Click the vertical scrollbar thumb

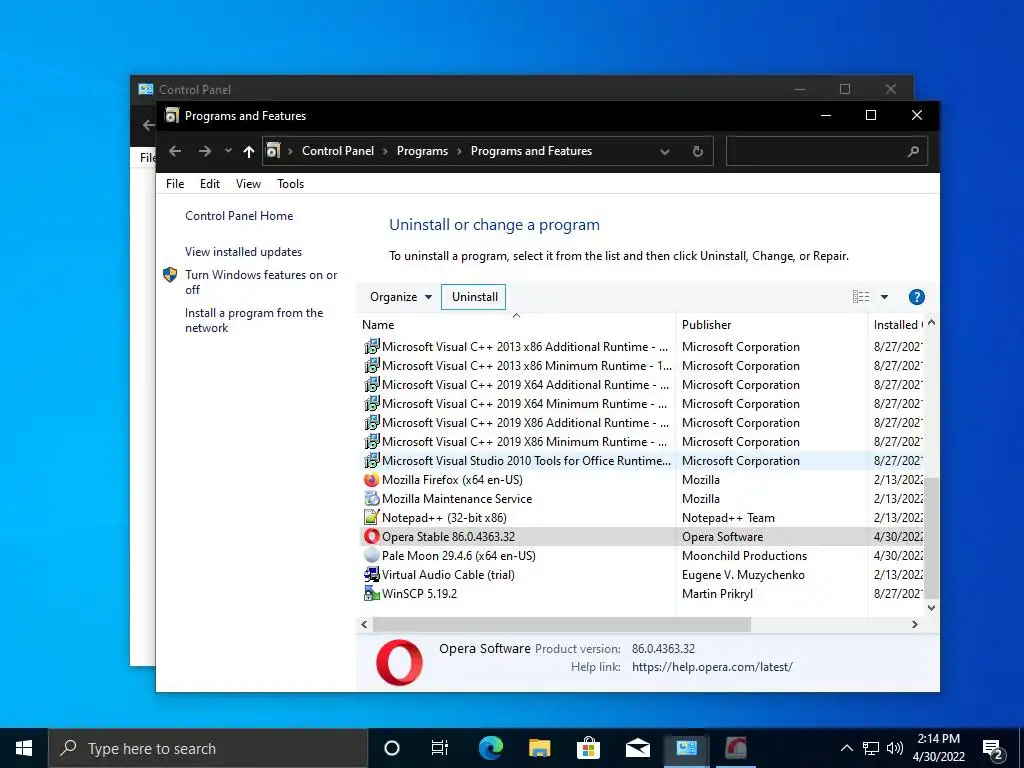coord(931,537)
